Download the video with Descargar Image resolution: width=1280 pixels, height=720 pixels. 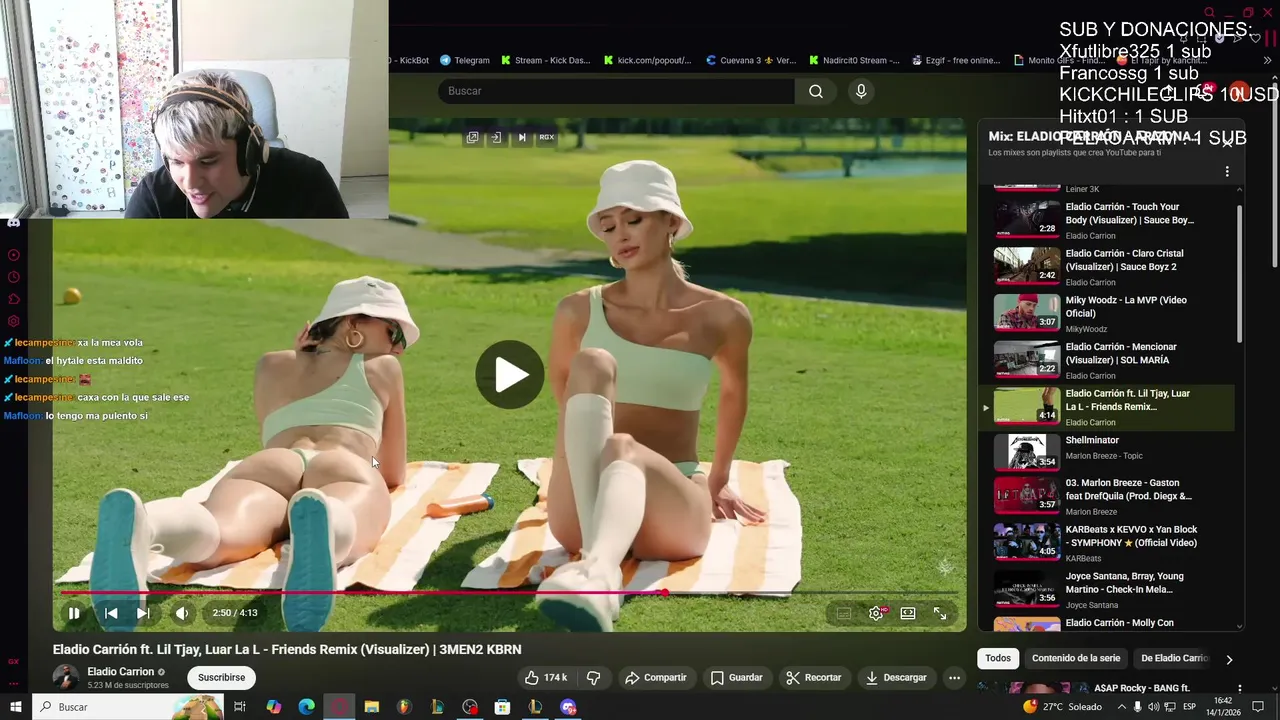pyautogui.click(x=896, y=677)
